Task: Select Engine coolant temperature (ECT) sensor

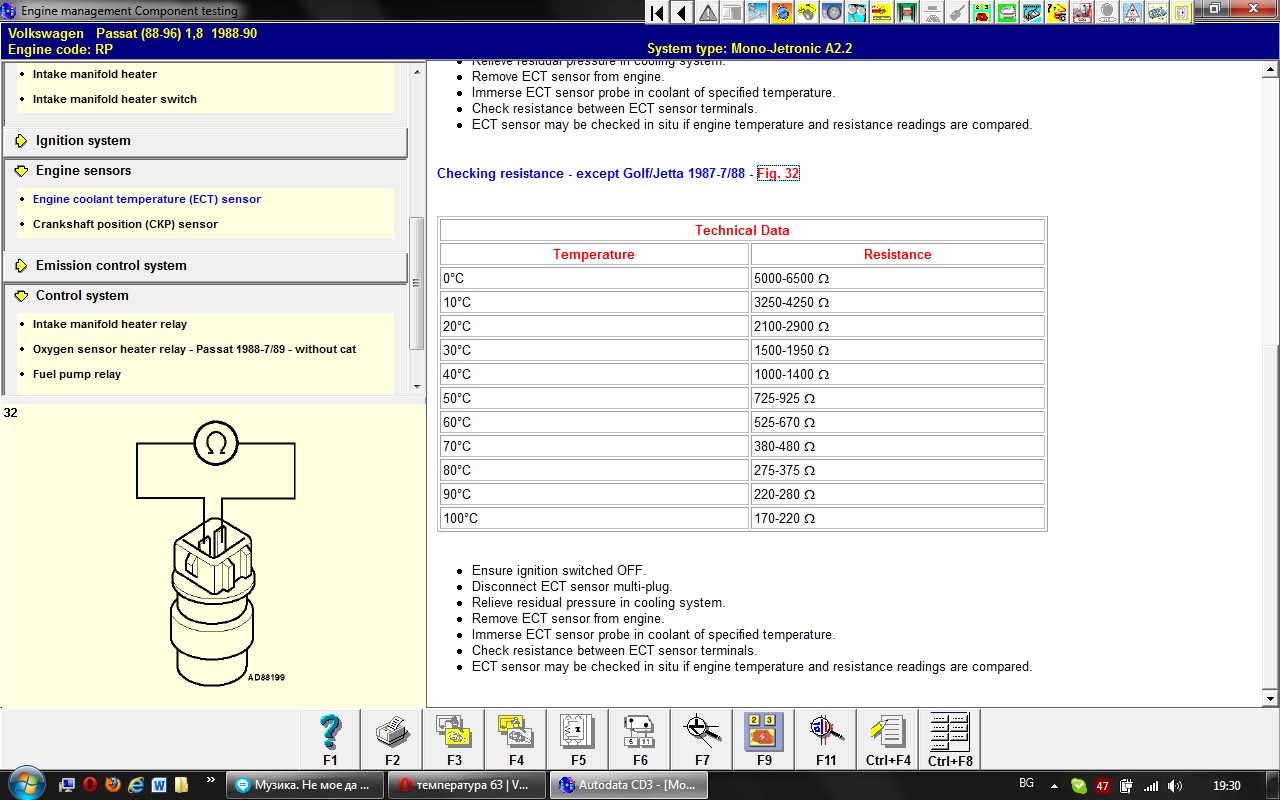Action: tap(147, 199)
